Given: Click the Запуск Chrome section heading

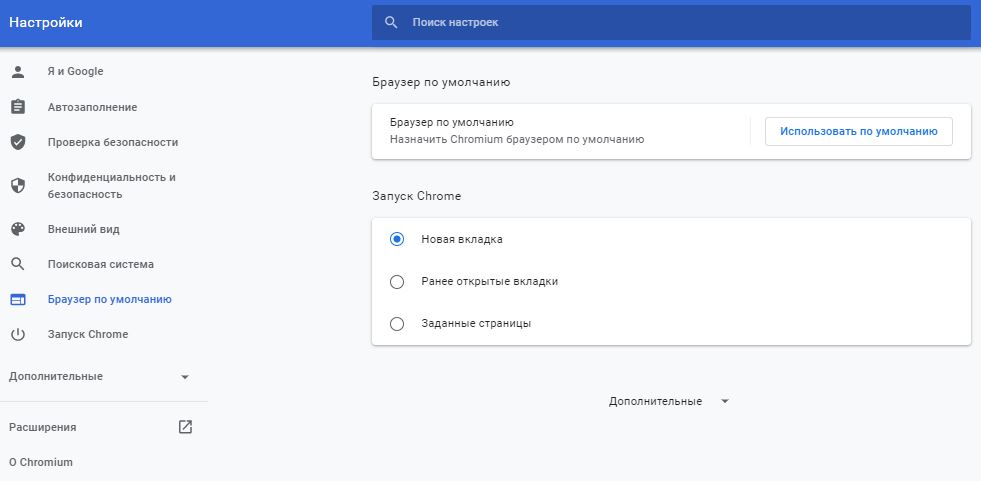Looking at the screenshot, I should tap(416, 196).
